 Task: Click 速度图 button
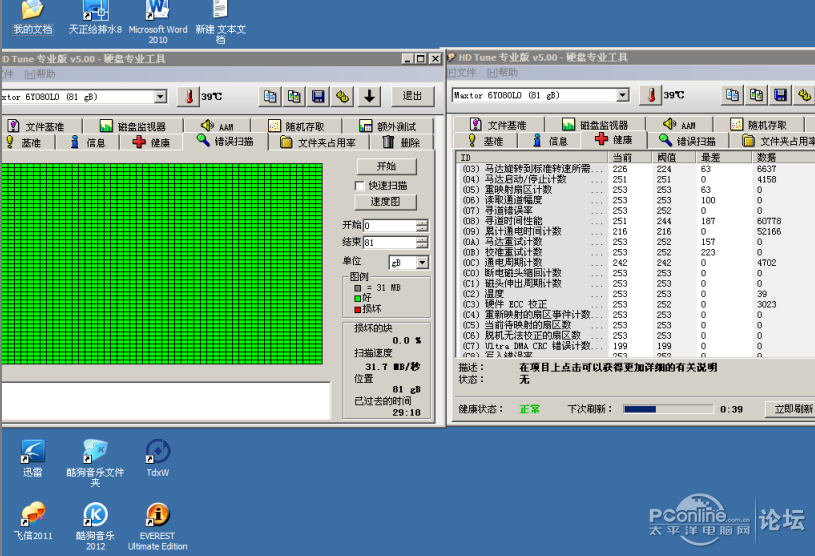tap(386, 202)
